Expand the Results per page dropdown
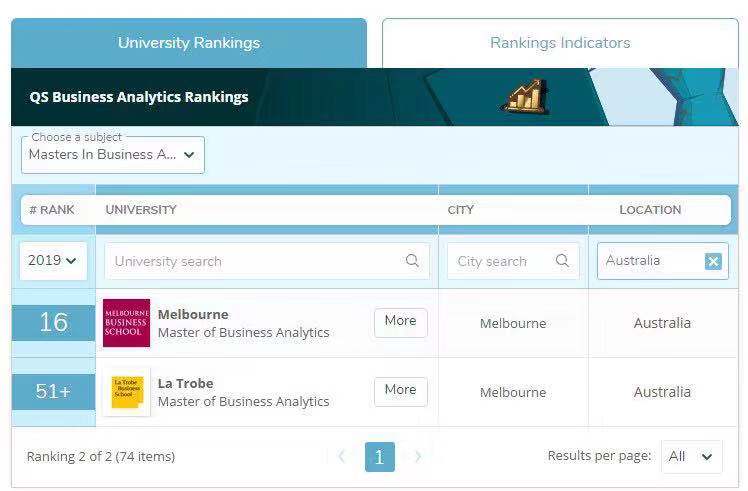748x491 pixels. [692, 456]
